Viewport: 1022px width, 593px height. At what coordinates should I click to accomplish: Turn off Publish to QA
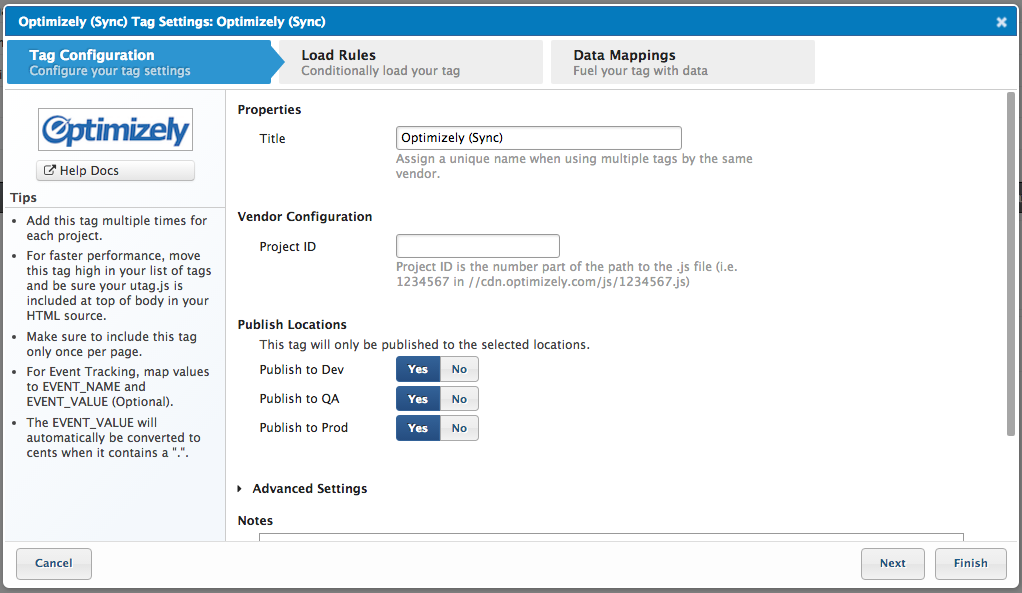459,399
